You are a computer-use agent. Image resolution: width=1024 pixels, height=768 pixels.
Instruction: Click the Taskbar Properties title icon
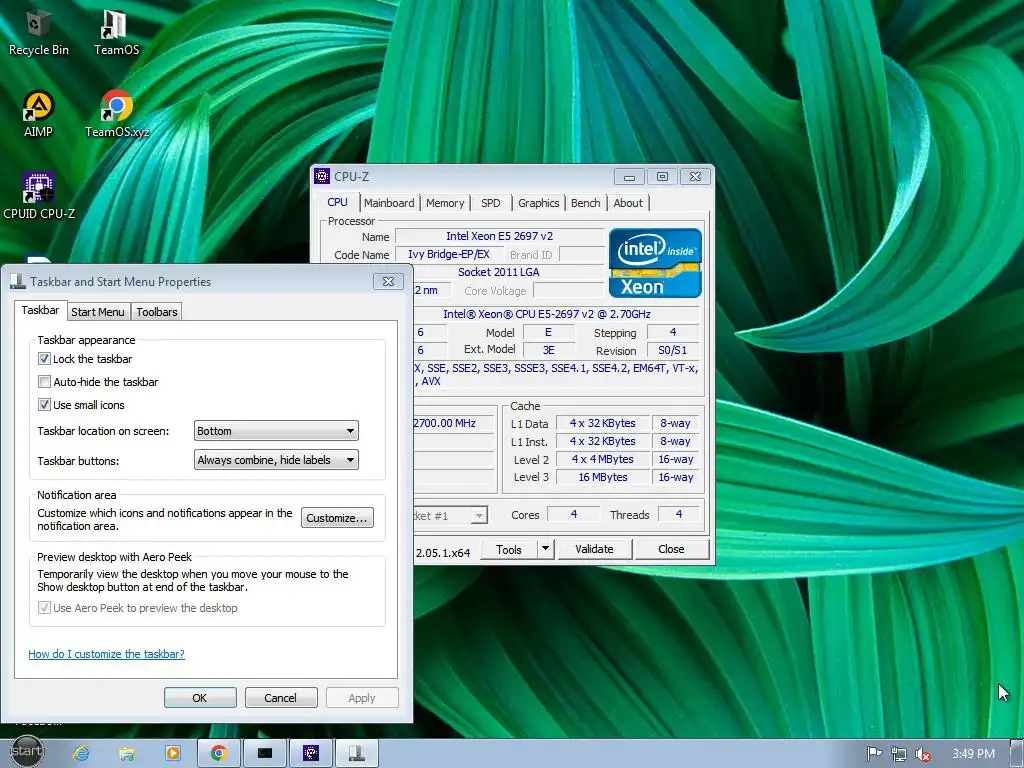pyautogui.click(x=18, y=281)
